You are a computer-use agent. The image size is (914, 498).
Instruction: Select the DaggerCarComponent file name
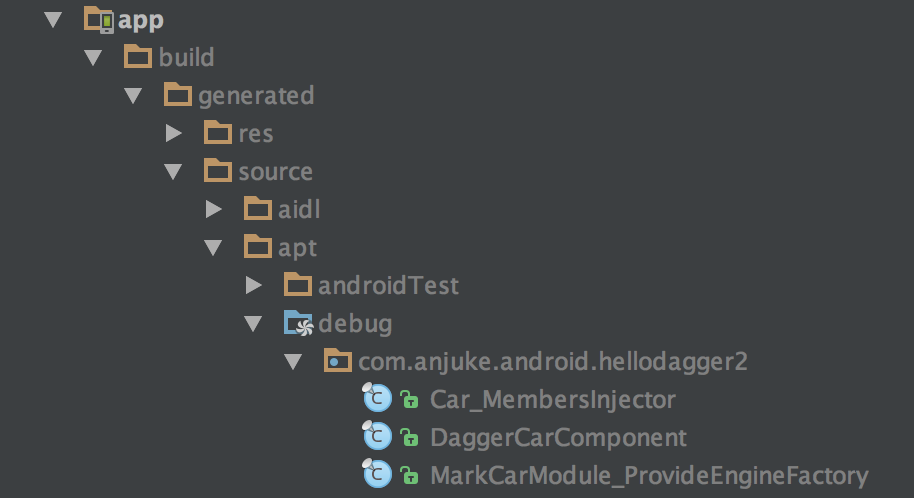point(558,437)
